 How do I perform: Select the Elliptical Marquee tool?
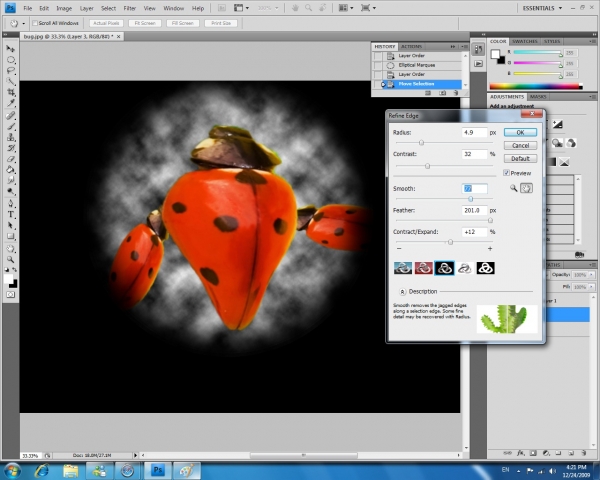[11, 60]
